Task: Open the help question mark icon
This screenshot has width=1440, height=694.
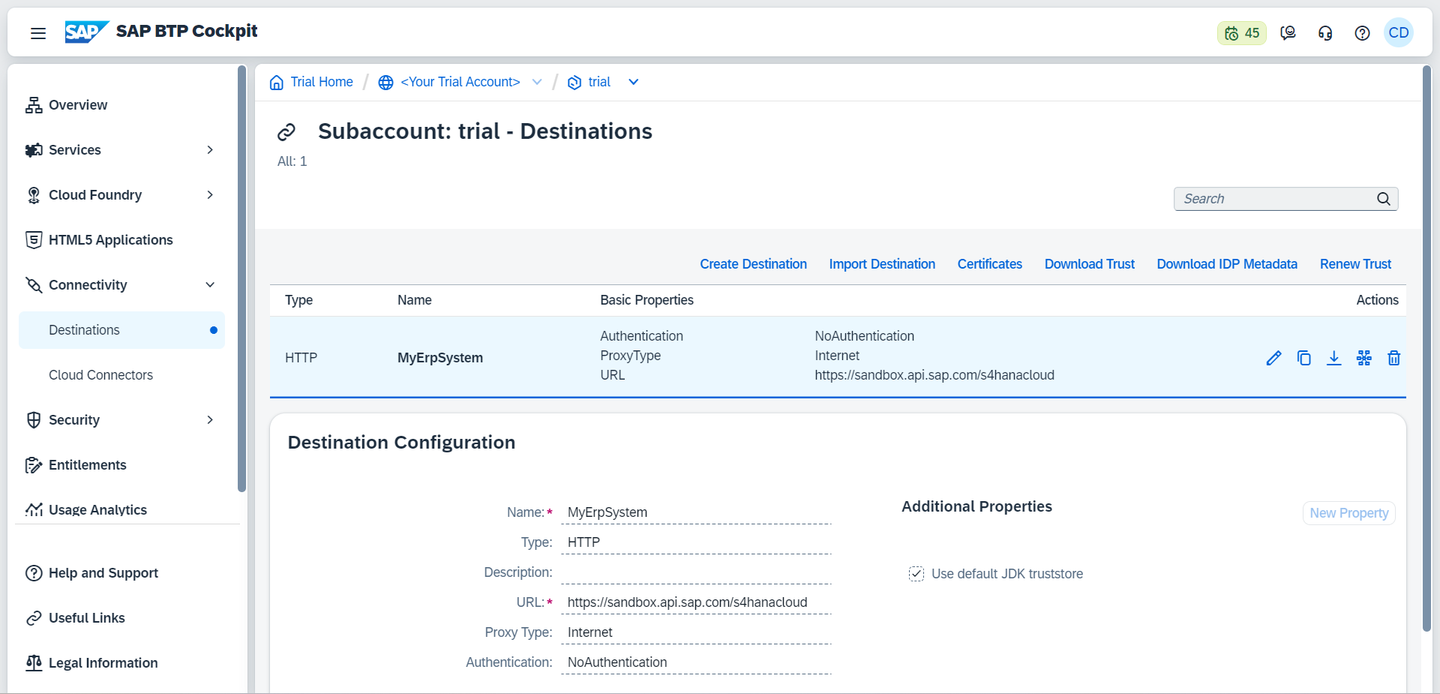Action: click(x=1362, y=33)
